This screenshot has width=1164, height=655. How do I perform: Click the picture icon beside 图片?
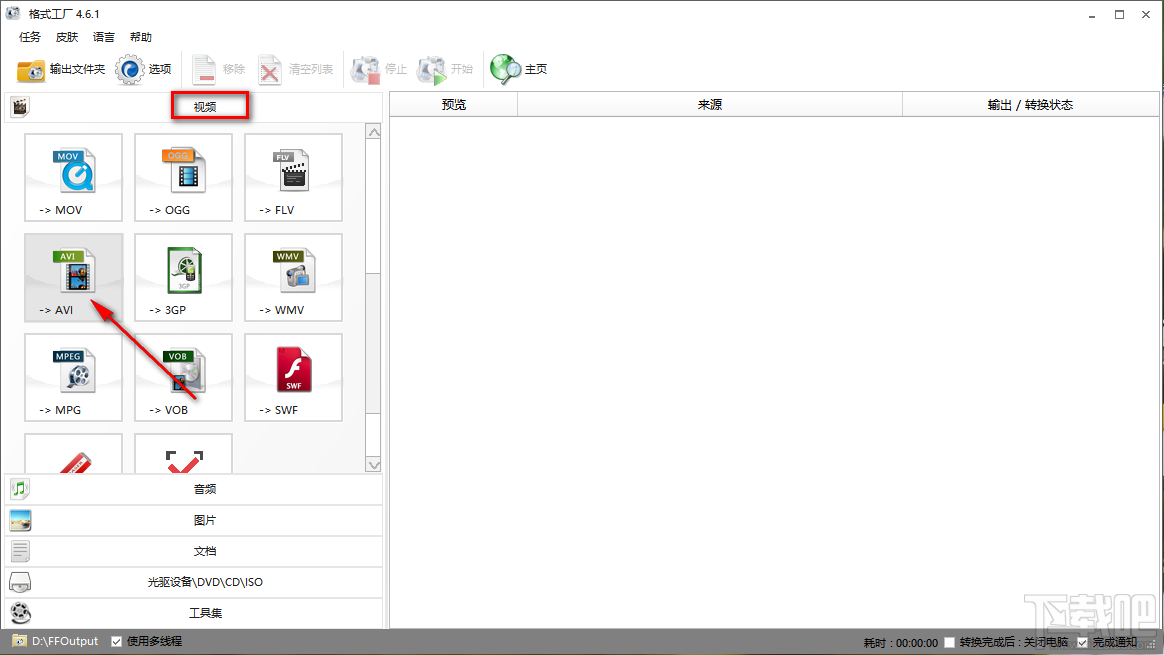[x=20, y=520]
